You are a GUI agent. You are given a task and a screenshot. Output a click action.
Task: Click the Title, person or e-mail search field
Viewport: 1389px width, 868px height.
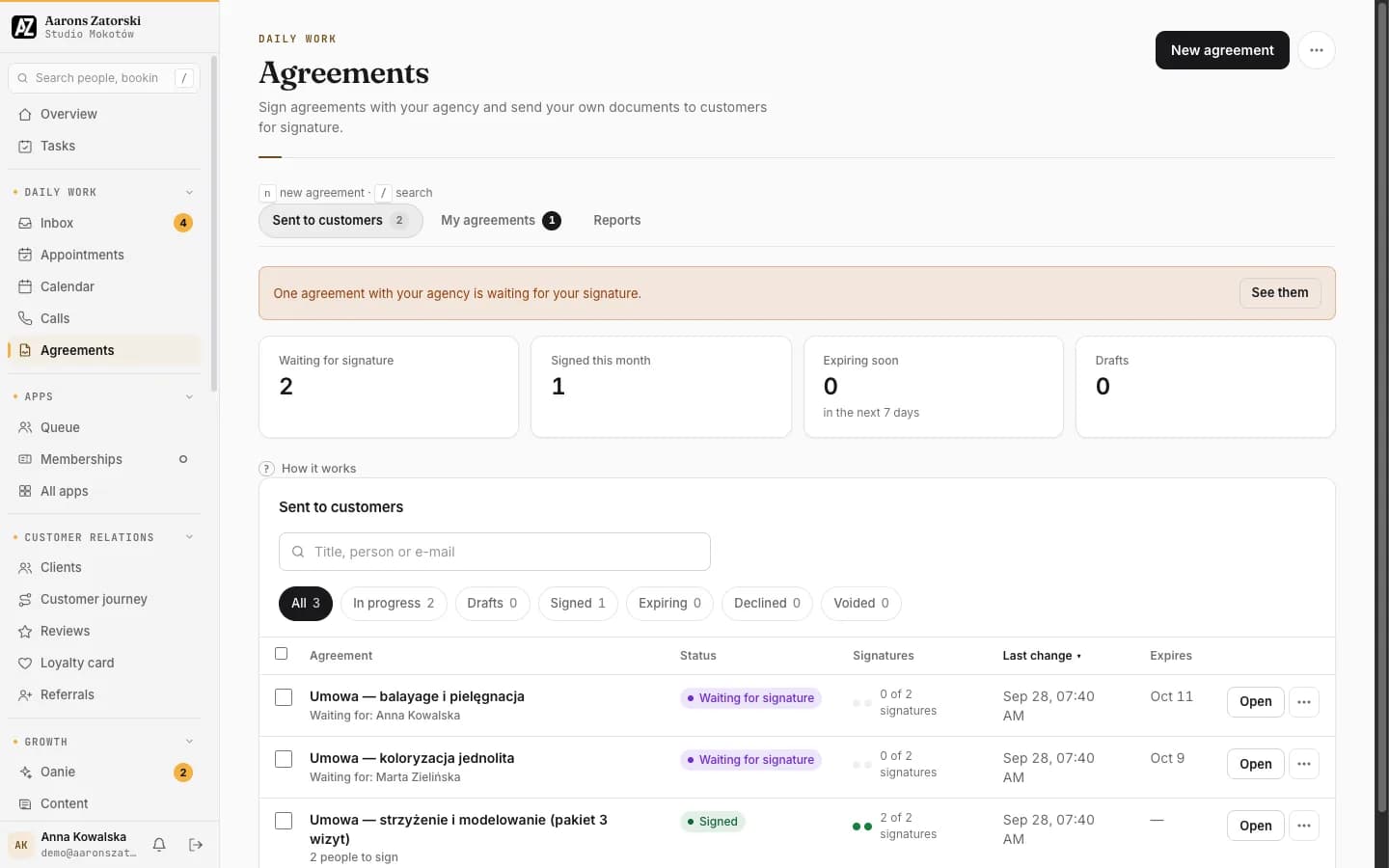[495, 552]
